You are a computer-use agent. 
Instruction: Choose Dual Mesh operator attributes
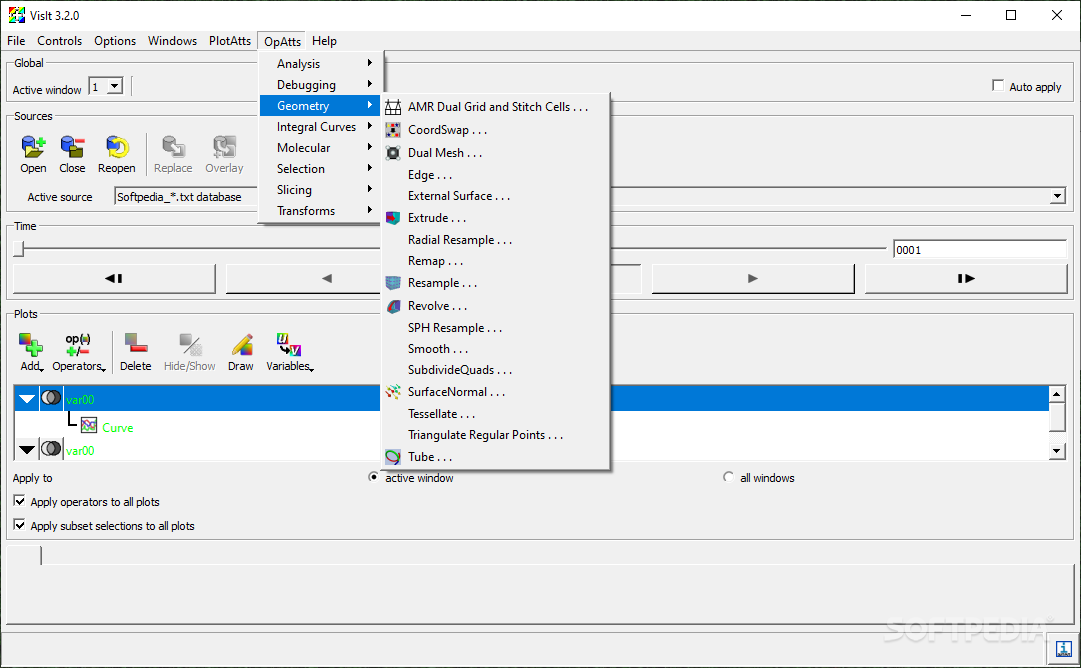495,152
